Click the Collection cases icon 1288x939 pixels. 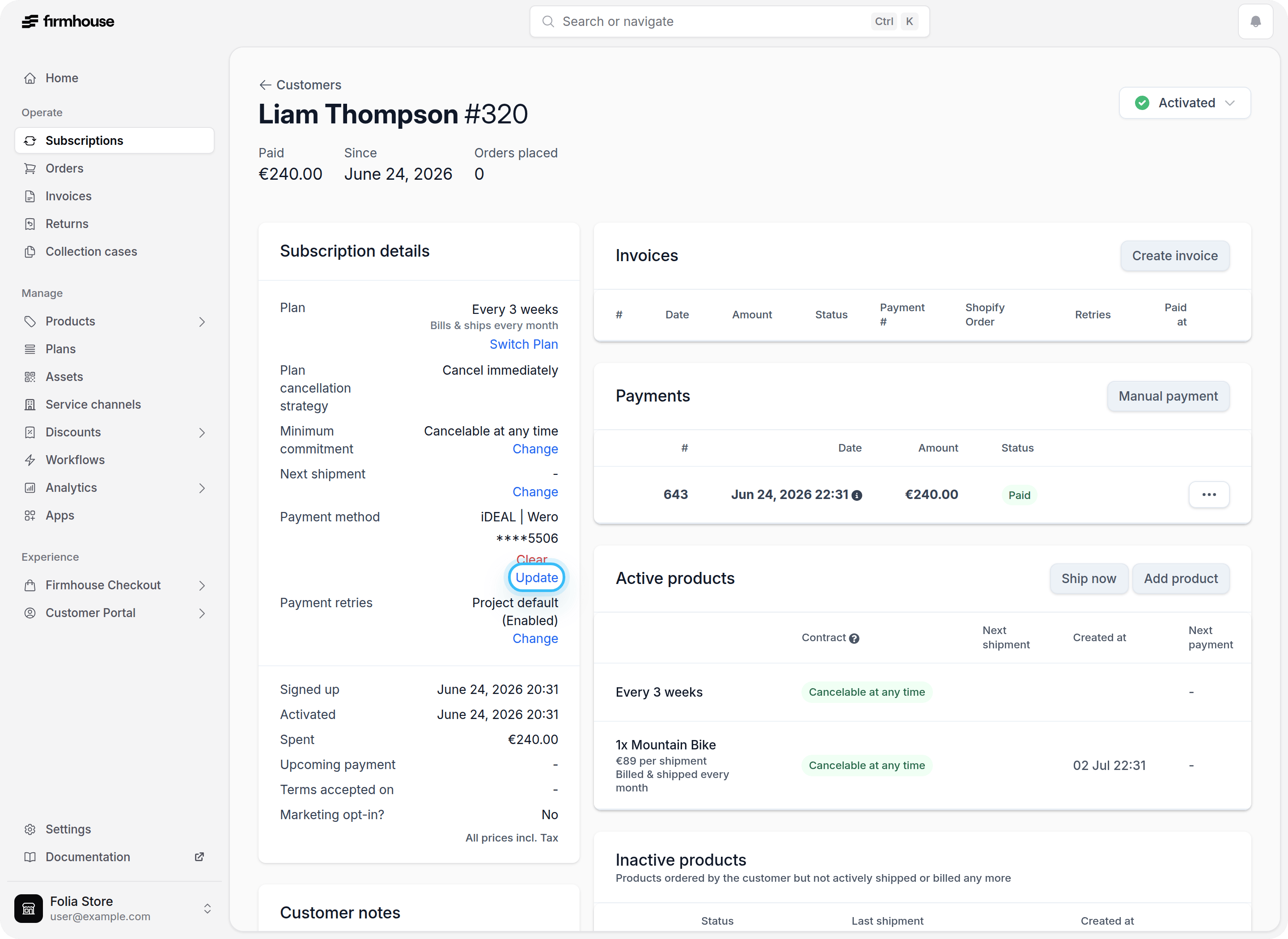point(30,252)
